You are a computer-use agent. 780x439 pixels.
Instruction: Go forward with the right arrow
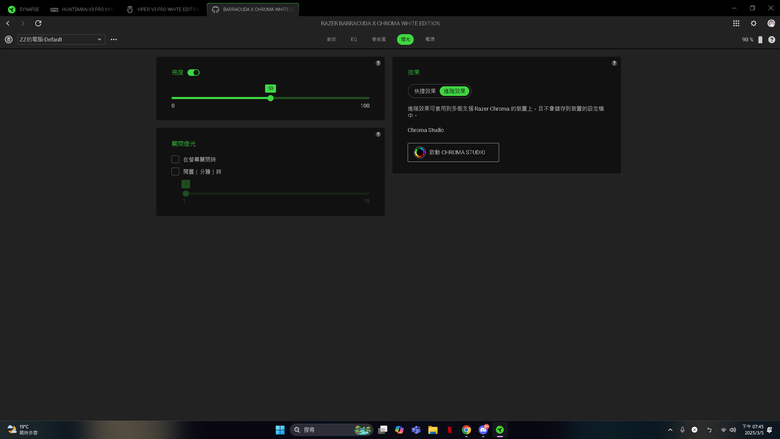click(x=22, y=23)
